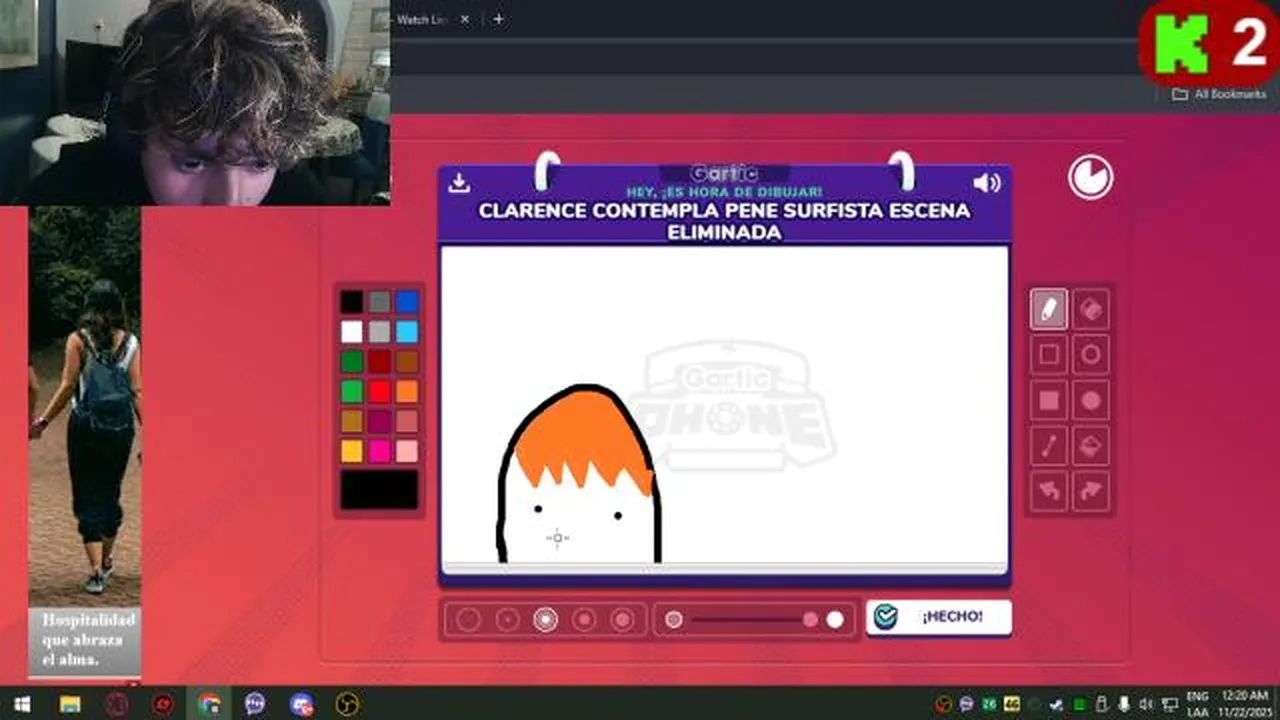1280x720 pixels.
Task: Pick the brown color swatch
Action: coord(407,361)
